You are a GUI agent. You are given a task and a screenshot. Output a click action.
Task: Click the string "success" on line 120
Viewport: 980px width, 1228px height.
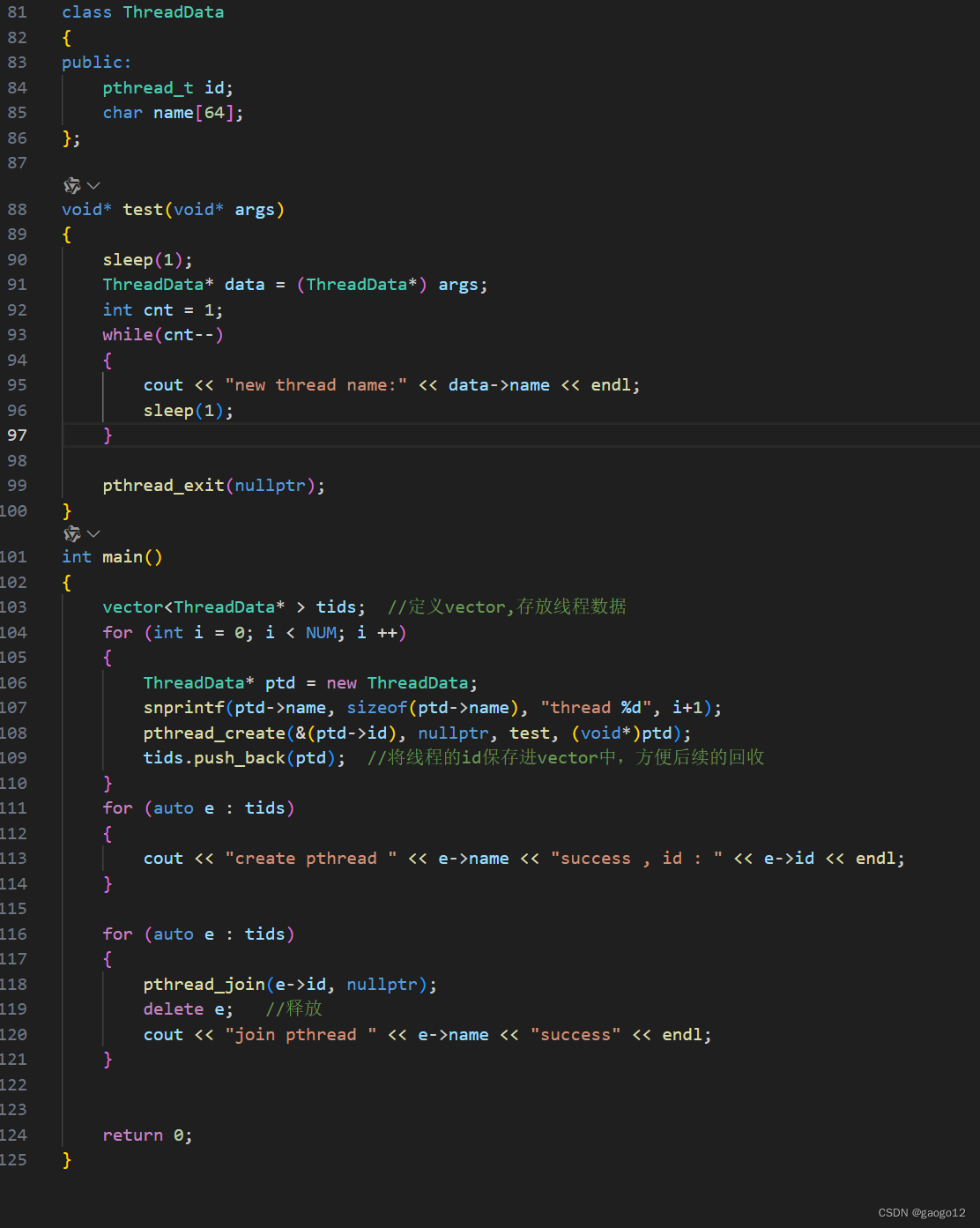pos(575,1035)
